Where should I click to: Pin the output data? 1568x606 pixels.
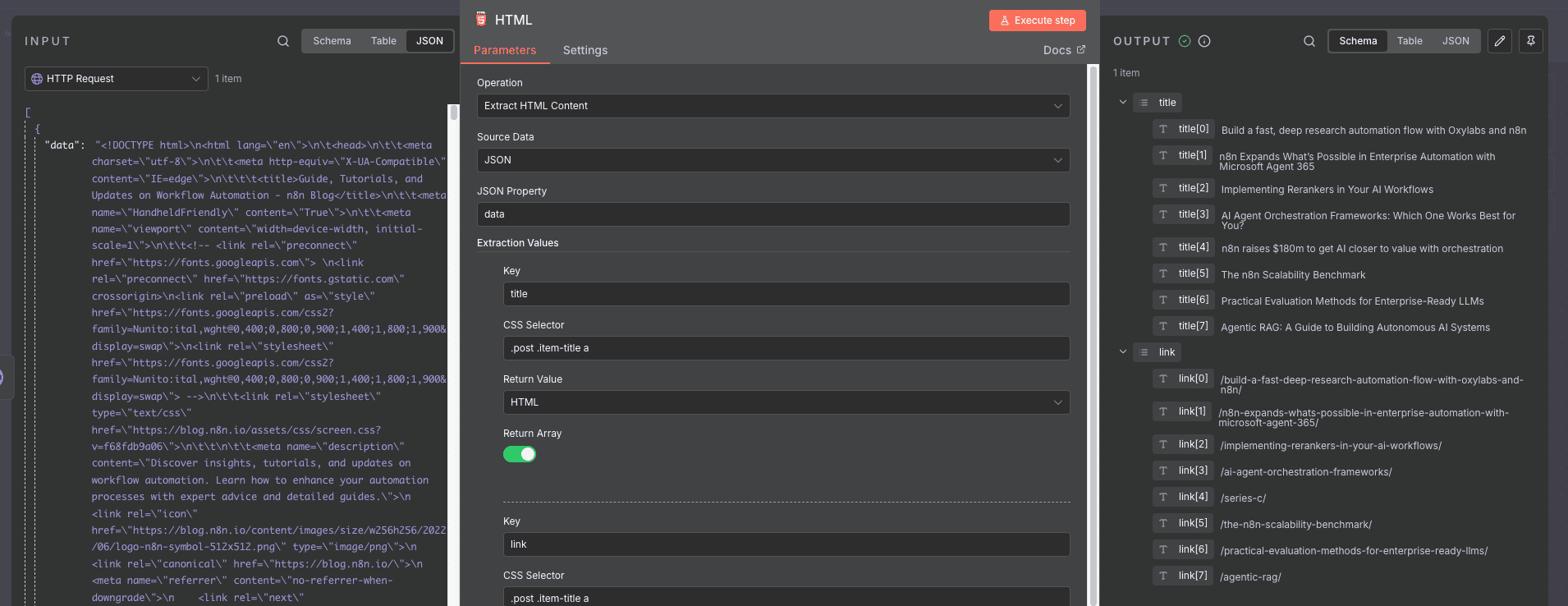pyautogui.click(x=1531, y=41)
